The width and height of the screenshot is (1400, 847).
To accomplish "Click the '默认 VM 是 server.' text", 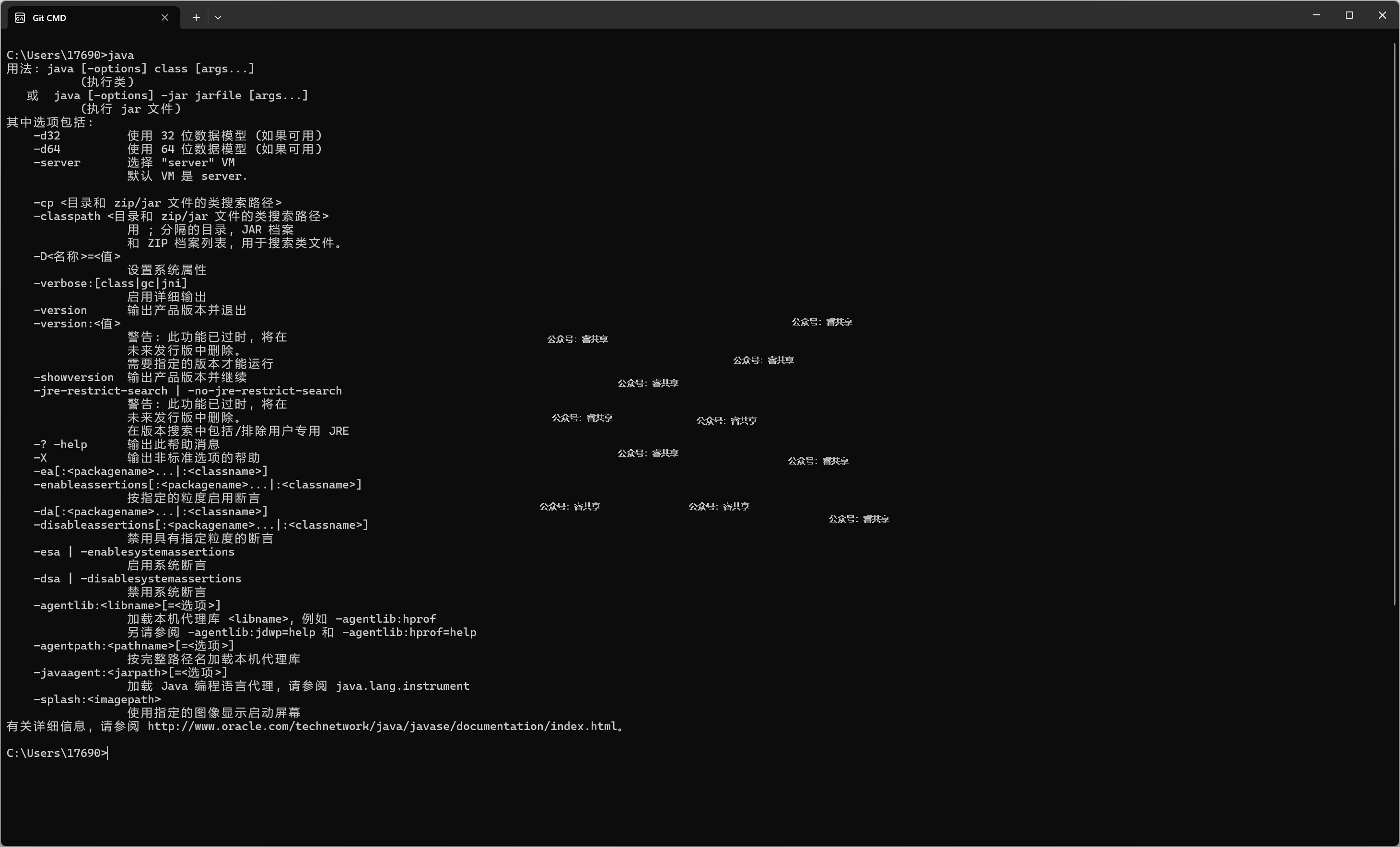I will pyautogui.click(x=187, y=176).
